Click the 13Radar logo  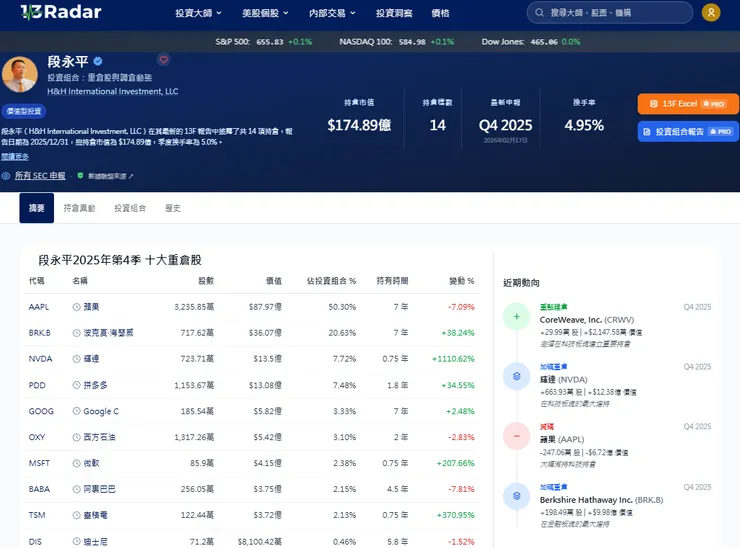(61, 12)
